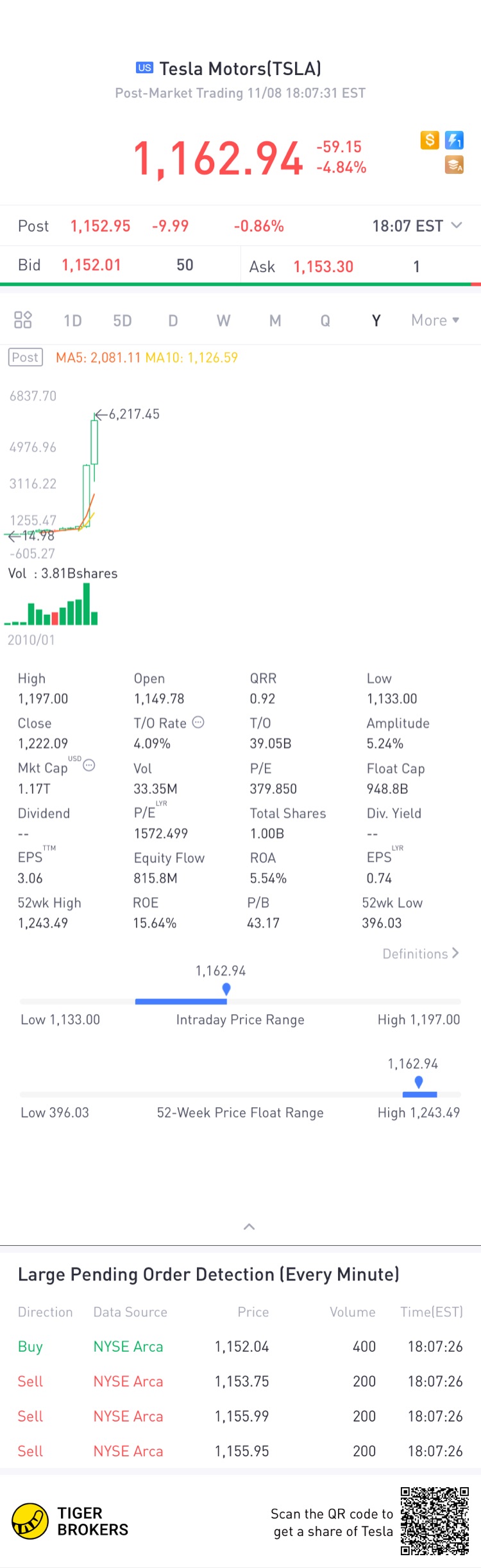Open the More chart period dropdown
Image resolution: width=481 pixels, height=1568 pixels.
point(435,320)
